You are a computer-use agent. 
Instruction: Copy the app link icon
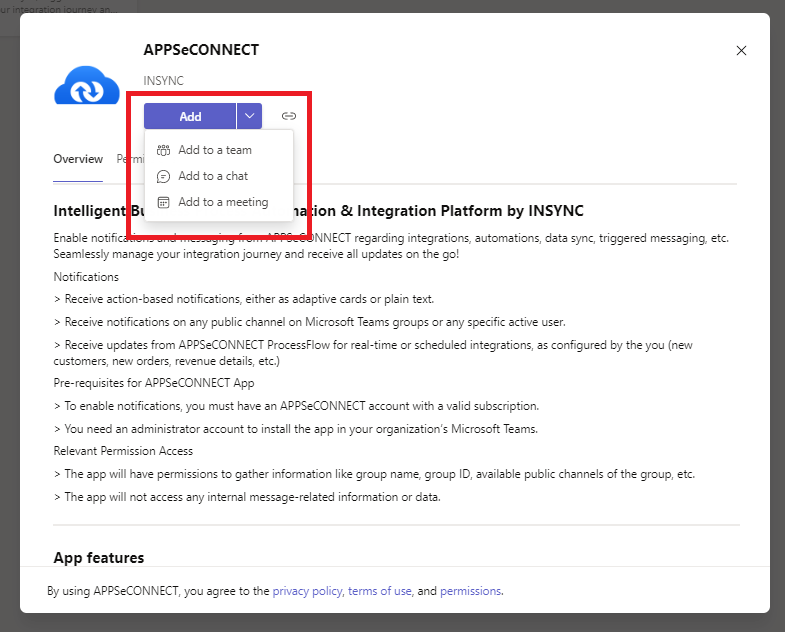pos(289,116)
